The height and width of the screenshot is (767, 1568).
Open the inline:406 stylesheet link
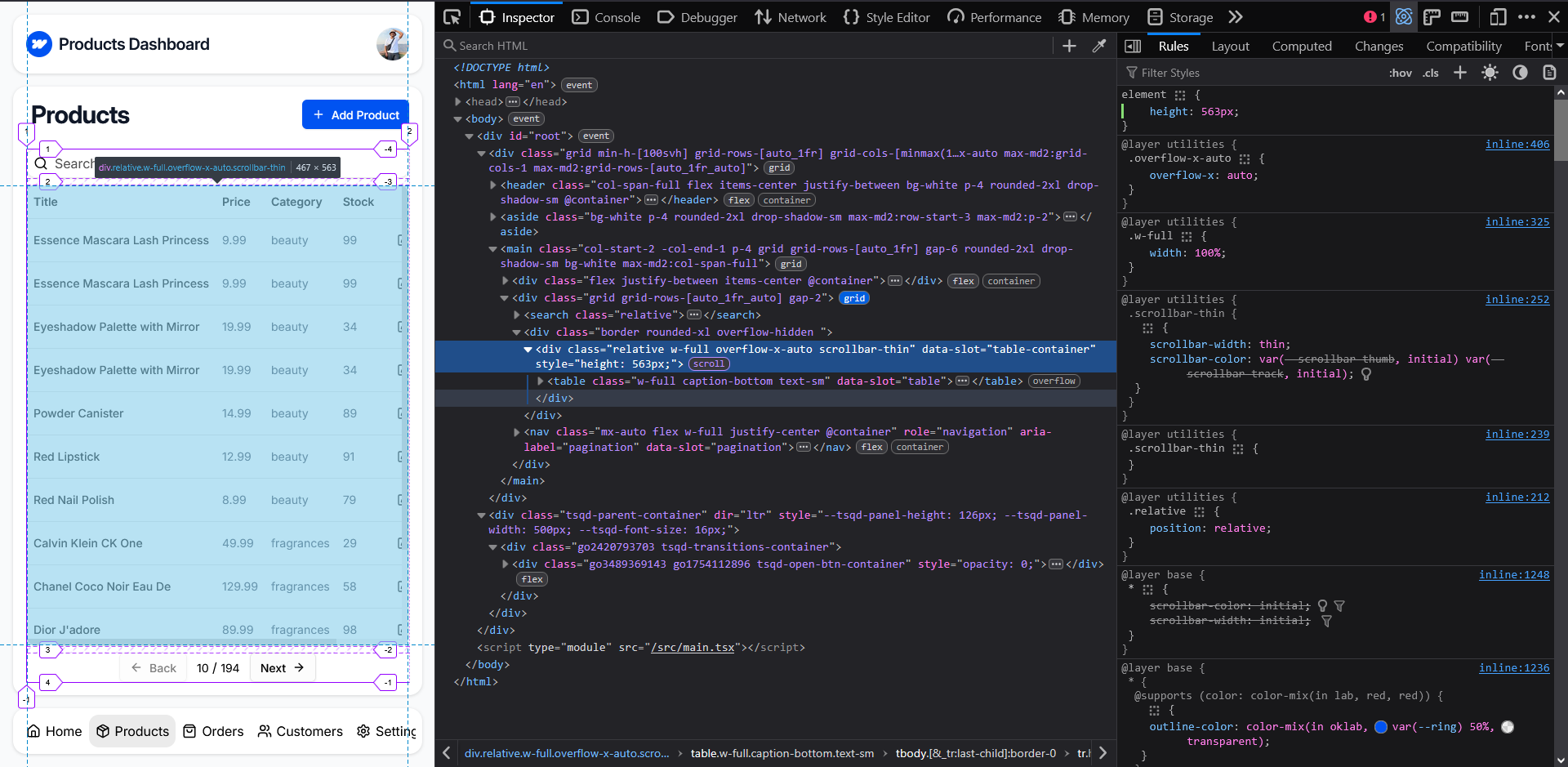tap(1517, 145)
